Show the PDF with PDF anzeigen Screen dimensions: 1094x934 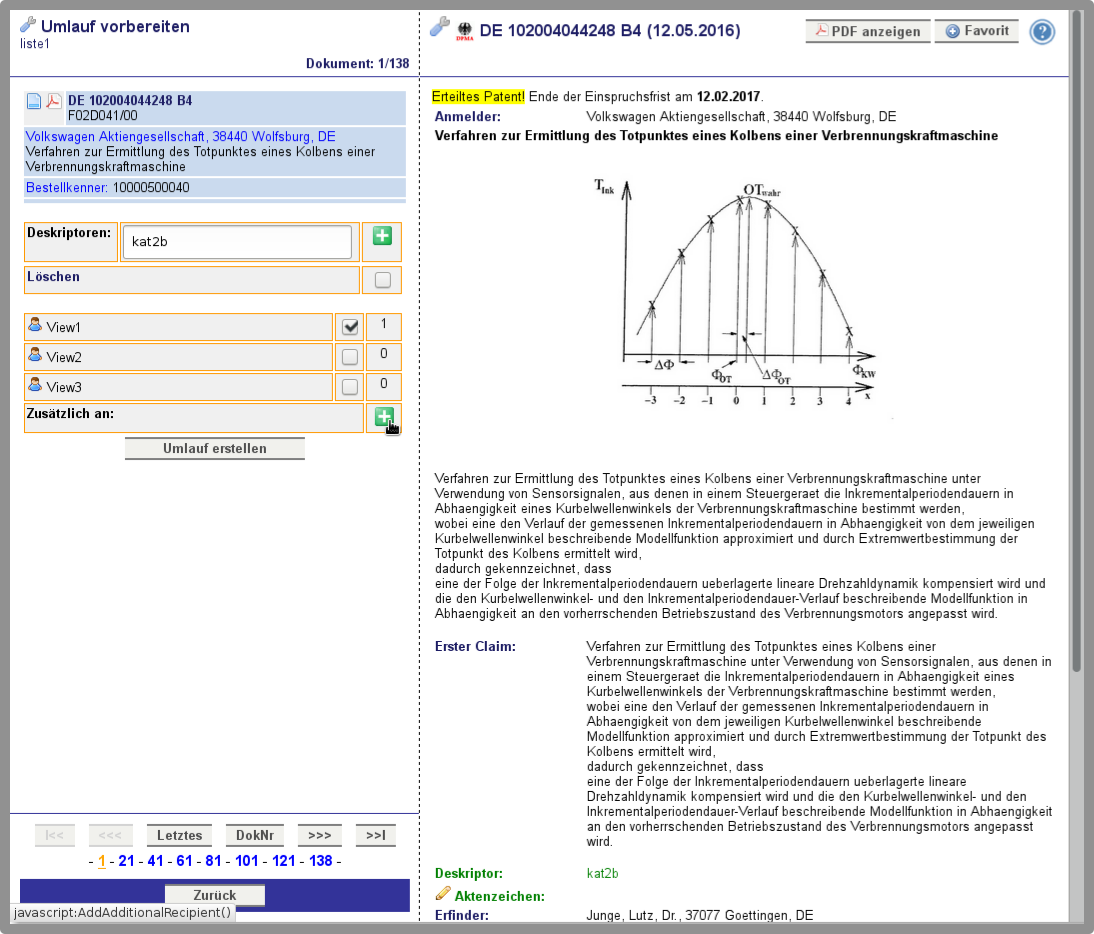click(x=868, y=31)
